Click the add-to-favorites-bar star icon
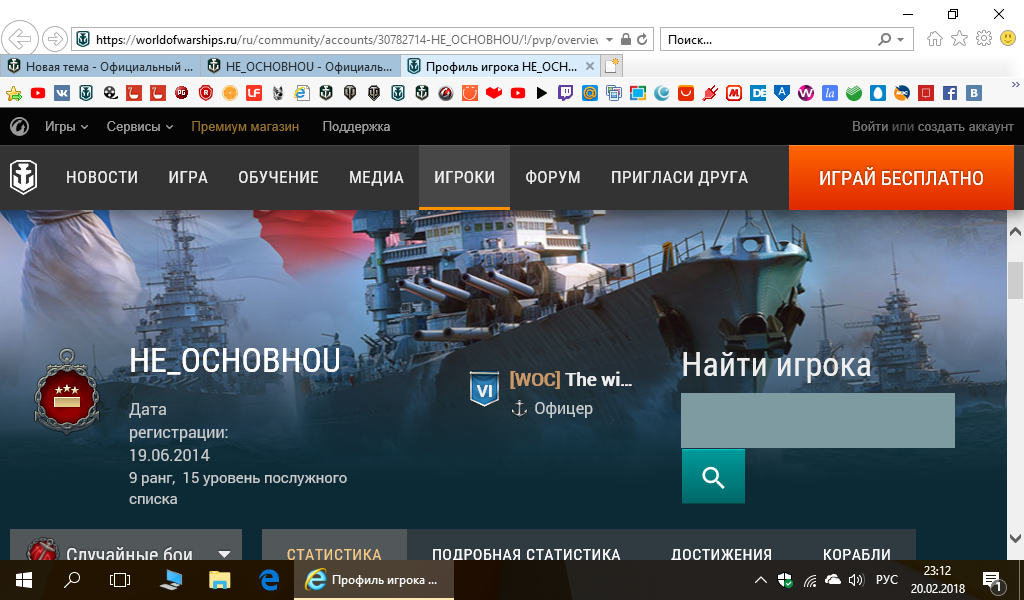This screenshot has width=1024, height=600. click(x=14, y=93)
